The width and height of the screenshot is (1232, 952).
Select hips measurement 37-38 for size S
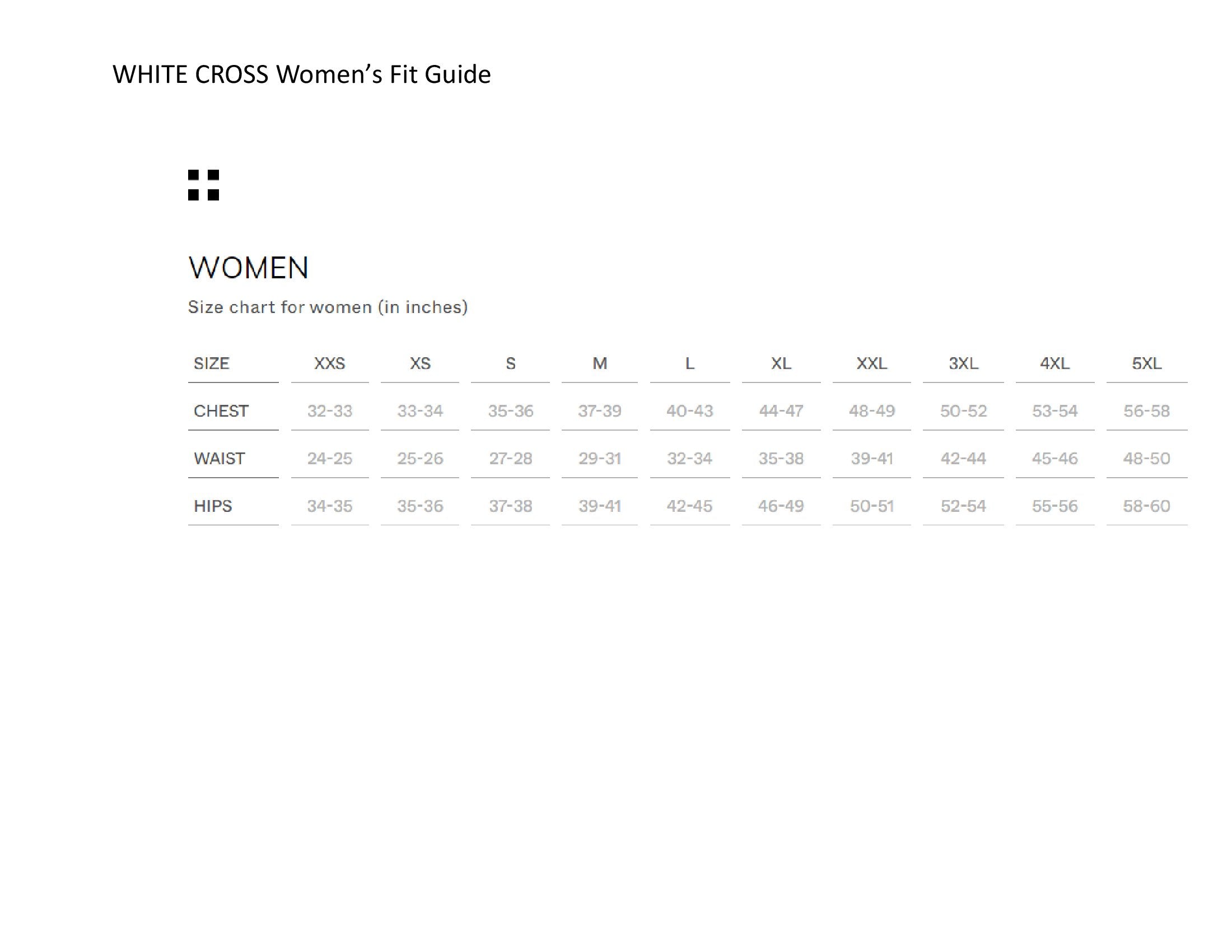coord(511,506)
